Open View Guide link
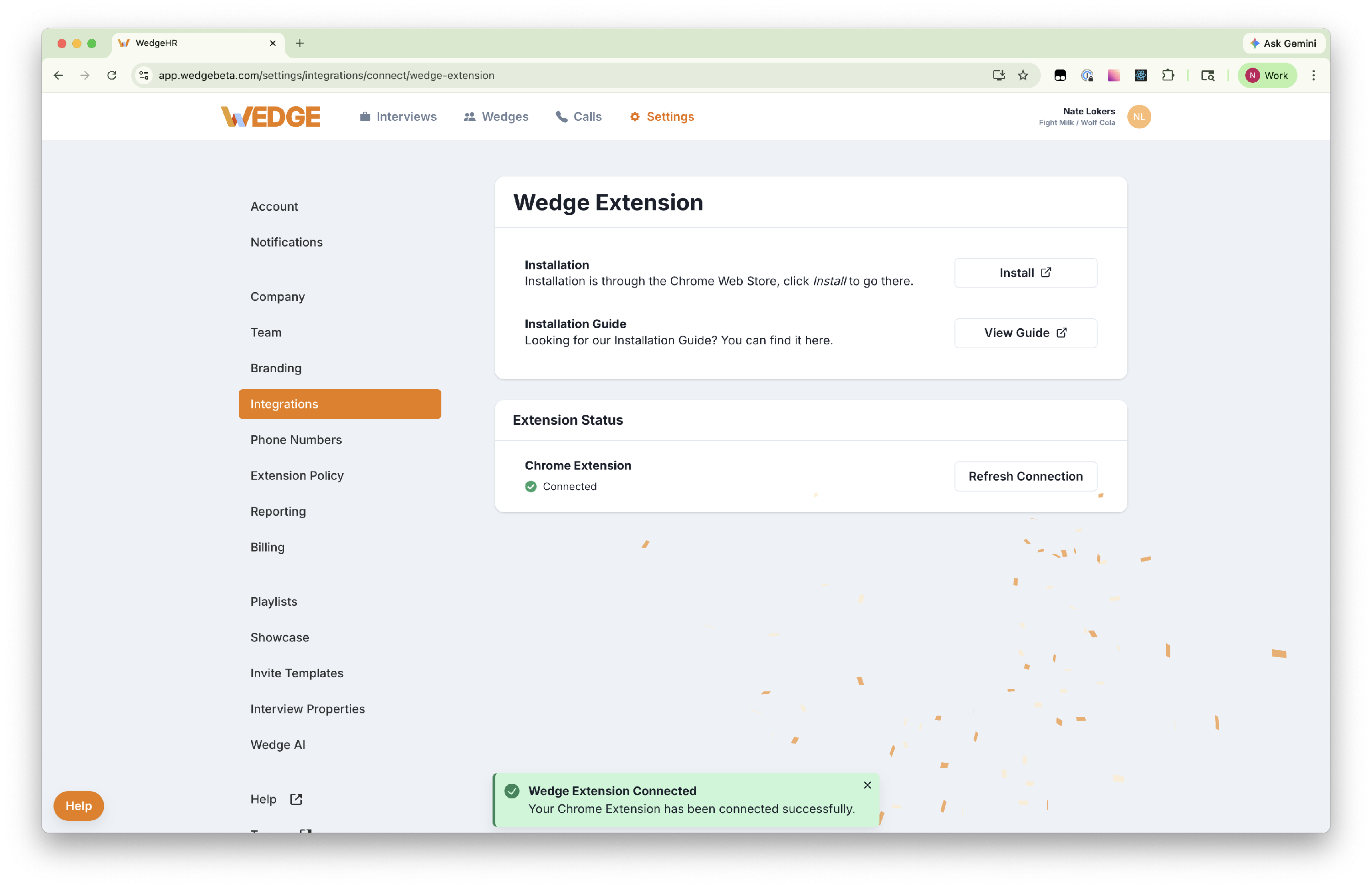 click(x=1025, y=332)
